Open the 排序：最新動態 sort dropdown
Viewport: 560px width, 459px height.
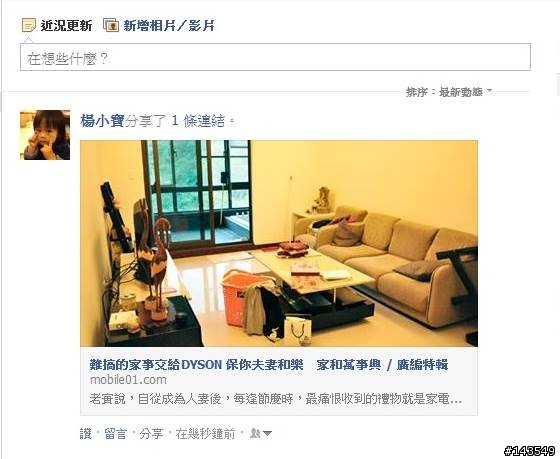[449, 92]
